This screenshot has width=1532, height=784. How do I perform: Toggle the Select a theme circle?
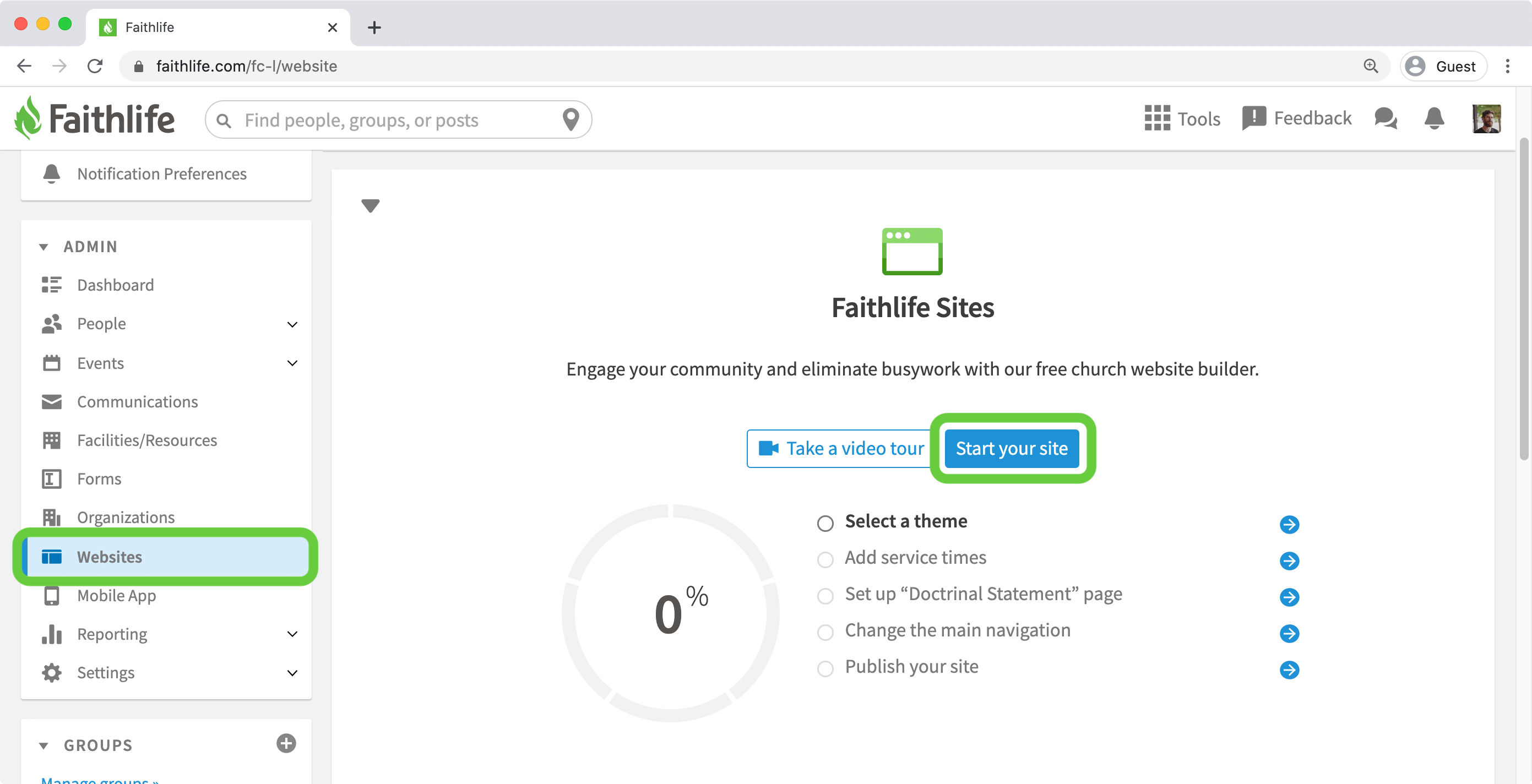pyautogui.click(x=825, y=523)
